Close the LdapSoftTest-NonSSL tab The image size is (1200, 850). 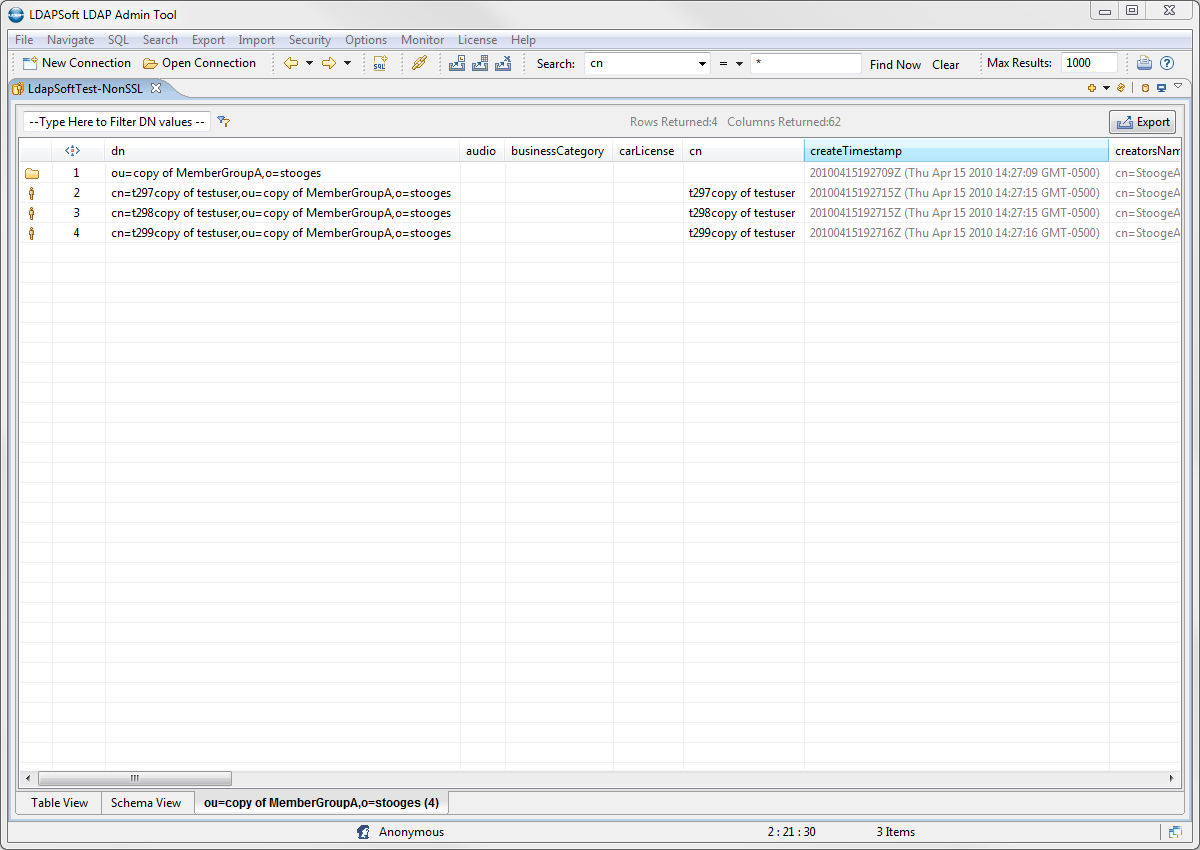point(156,88)
